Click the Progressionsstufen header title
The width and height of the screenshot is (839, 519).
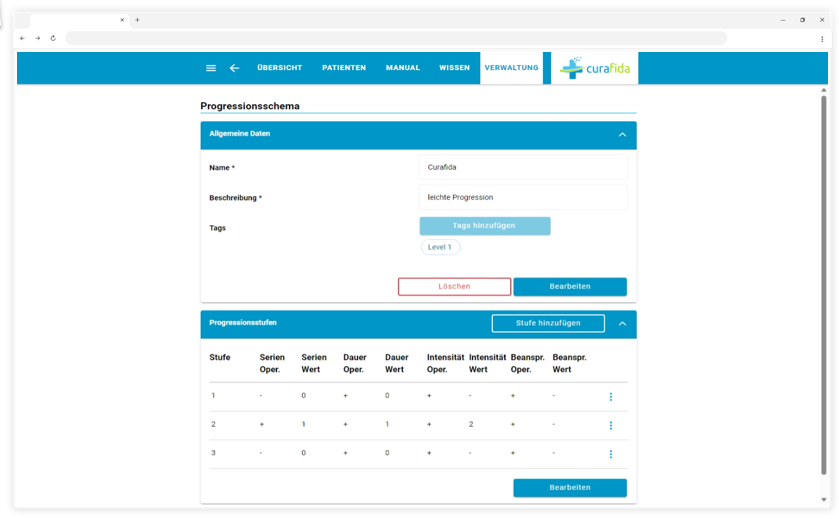click(243, 323)
